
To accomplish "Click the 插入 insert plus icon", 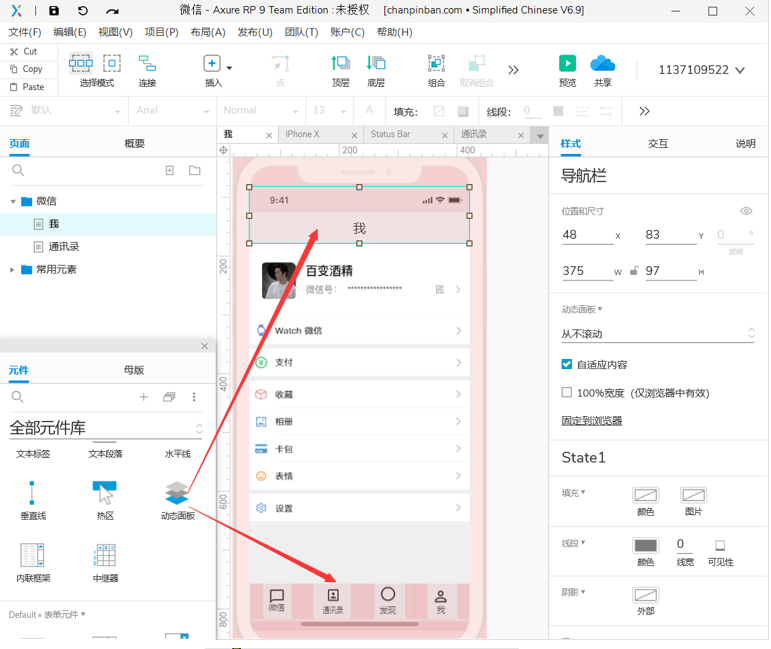I will tap(212, 63).
